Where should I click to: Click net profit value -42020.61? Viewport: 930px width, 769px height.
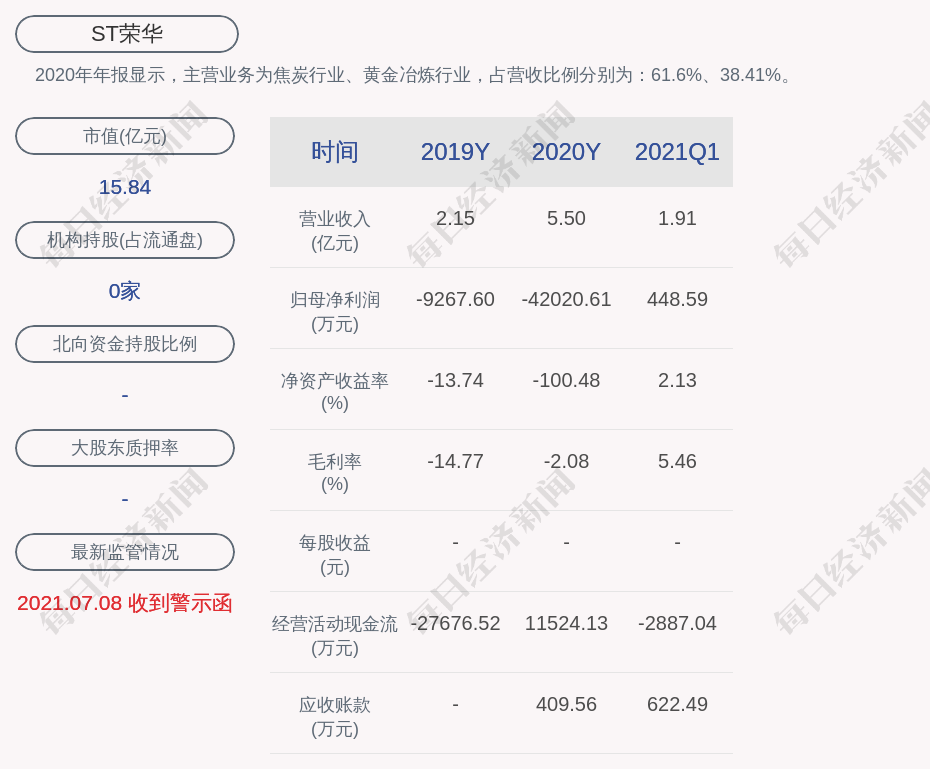pyautogui.click(x=566, y=299)
